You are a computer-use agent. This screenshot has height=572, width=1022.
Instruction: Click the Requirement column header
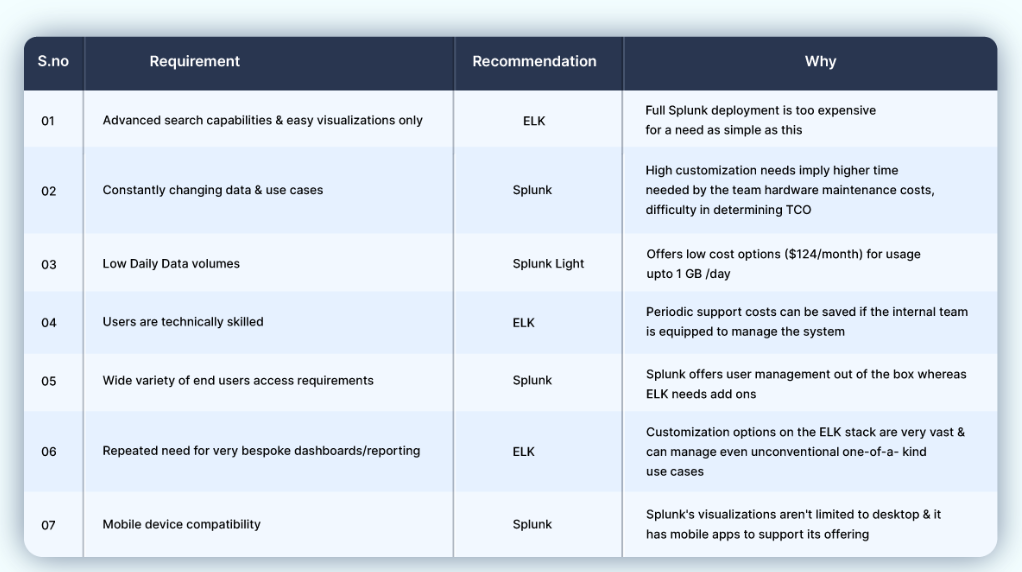point(195,62)
